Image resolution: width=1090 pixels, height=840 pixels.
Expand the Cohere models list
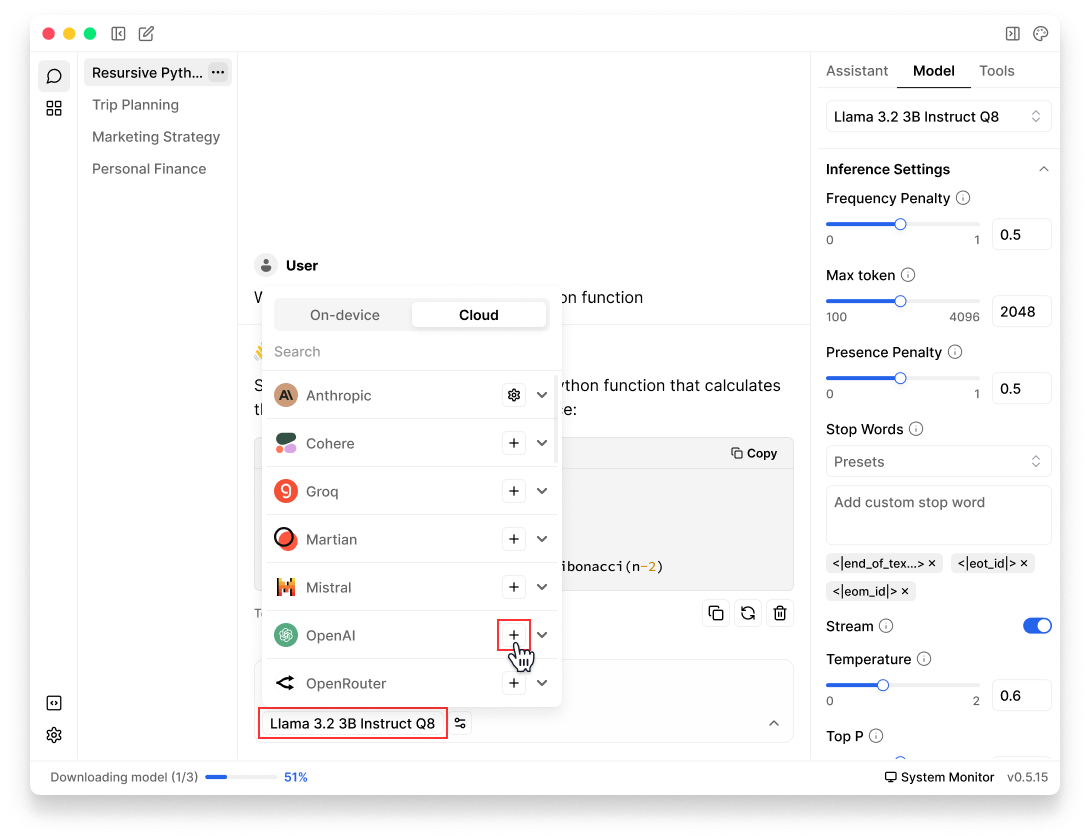(542, 443)
